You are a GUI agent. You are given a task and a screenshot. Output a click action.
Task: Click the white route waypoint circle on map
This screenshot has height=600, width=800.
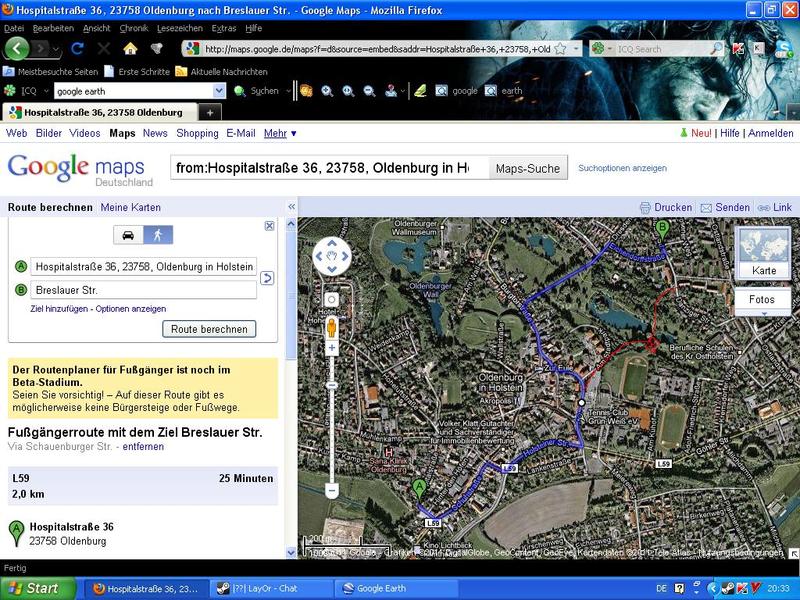pos(582,403)
